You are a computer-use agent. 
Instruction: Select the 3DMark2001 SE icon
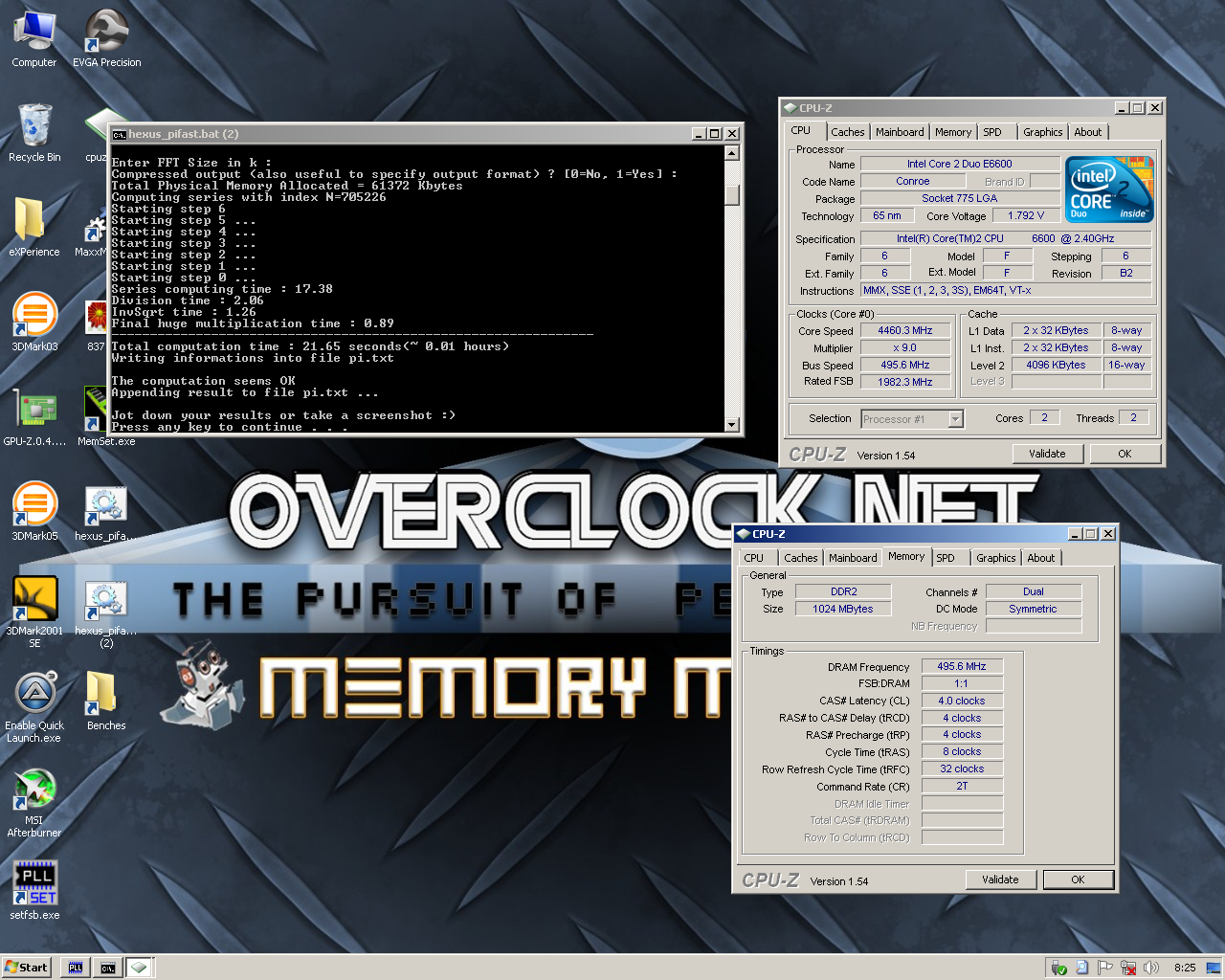point(34,612)
